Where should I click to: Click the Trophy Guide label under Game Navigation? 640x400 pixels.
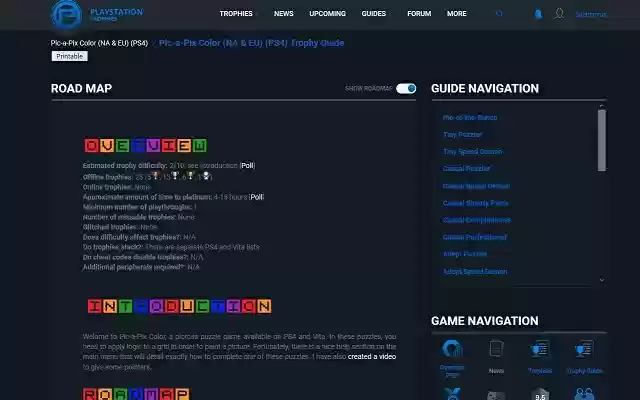(584, 371)
